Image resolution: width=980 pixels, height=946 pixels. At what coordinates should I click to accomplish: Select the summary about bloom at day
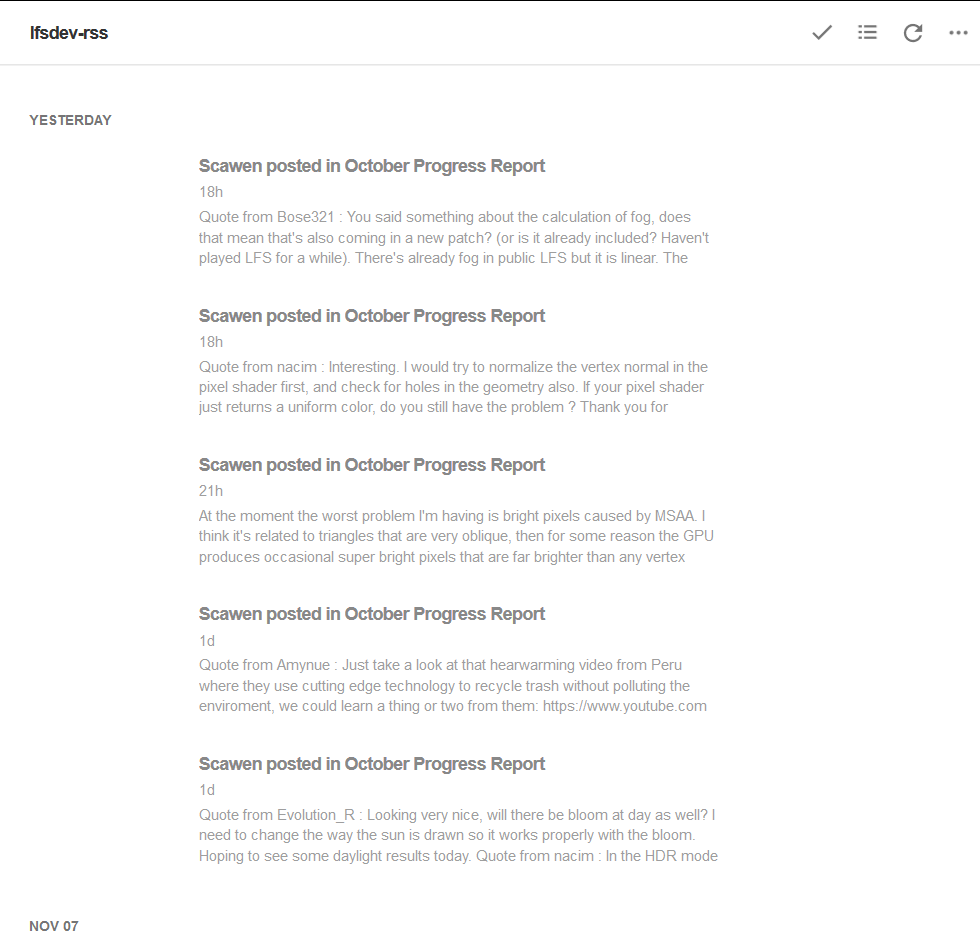click(455, 835)
